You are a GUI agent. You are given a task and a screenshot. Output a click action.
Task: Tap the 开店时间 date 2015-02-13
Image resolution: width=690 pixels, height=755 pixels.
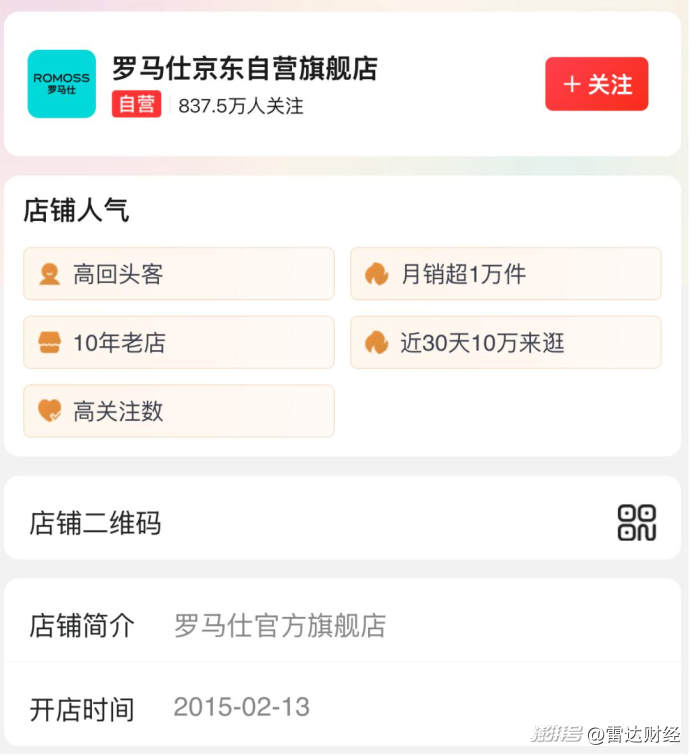click(242, 707)
